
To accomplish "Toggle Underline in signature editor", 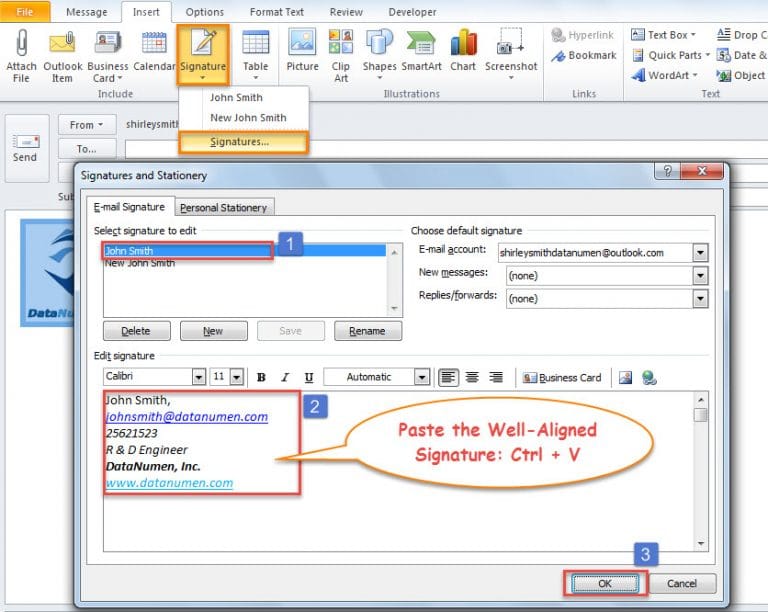I will click(x=309, y=377).
